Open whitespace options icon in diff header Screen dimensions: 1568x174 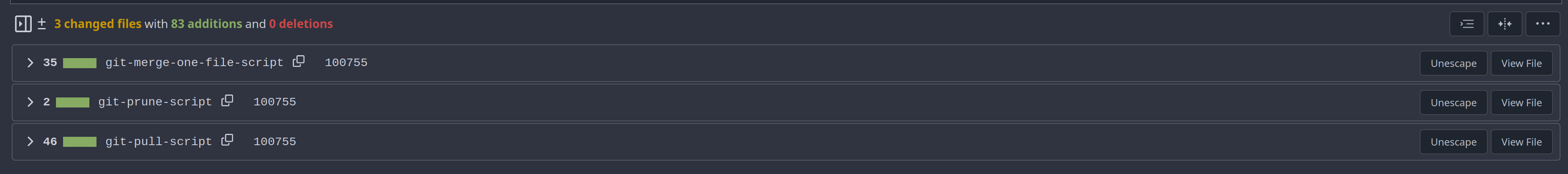(x=1467, y=24)
